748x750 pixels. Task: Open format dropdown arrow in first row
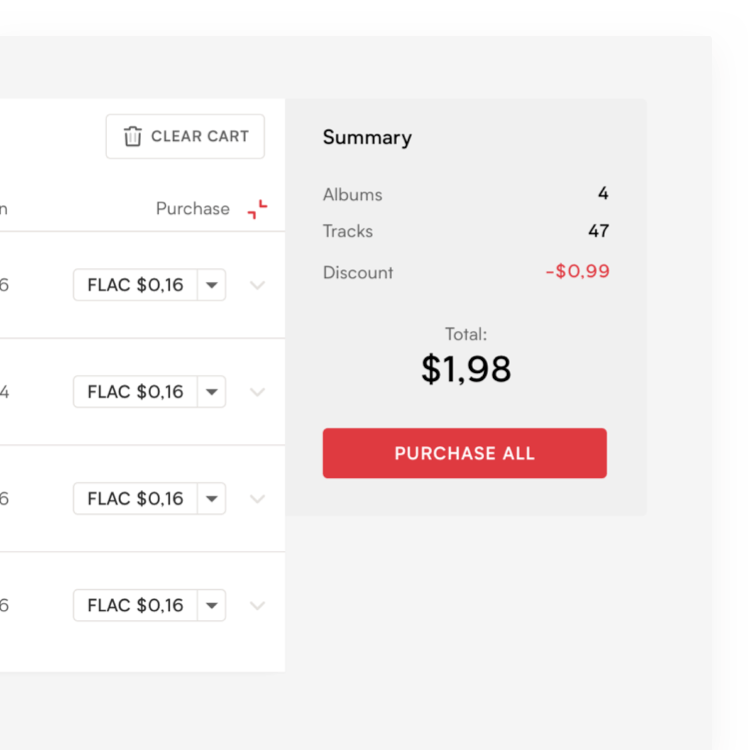tap(211, 285)
